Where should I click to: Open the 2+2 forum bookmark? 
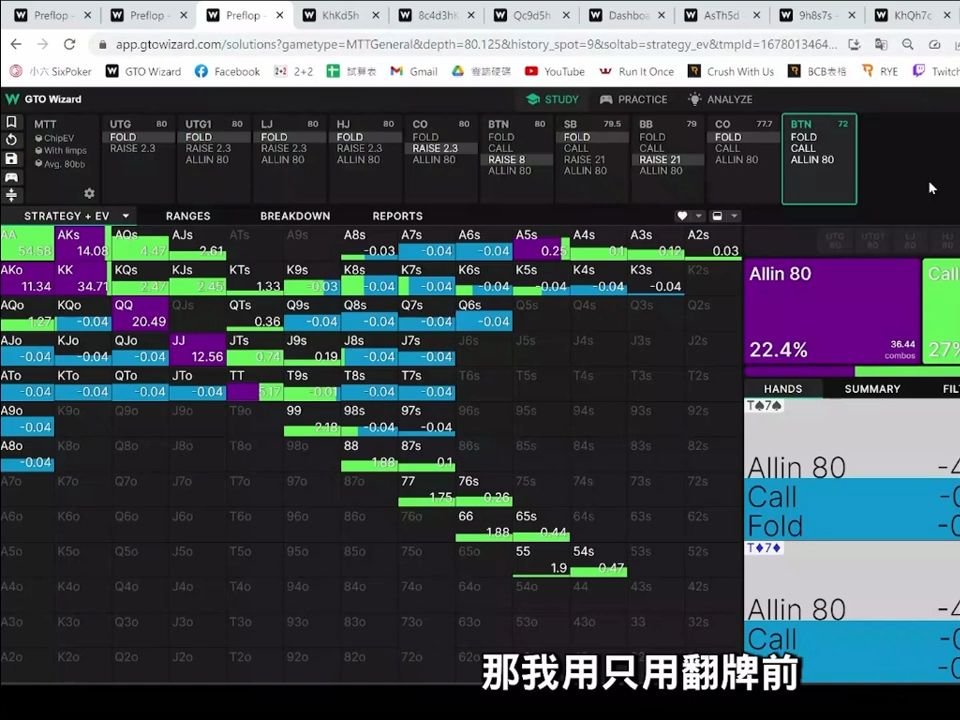coord(293,72)
